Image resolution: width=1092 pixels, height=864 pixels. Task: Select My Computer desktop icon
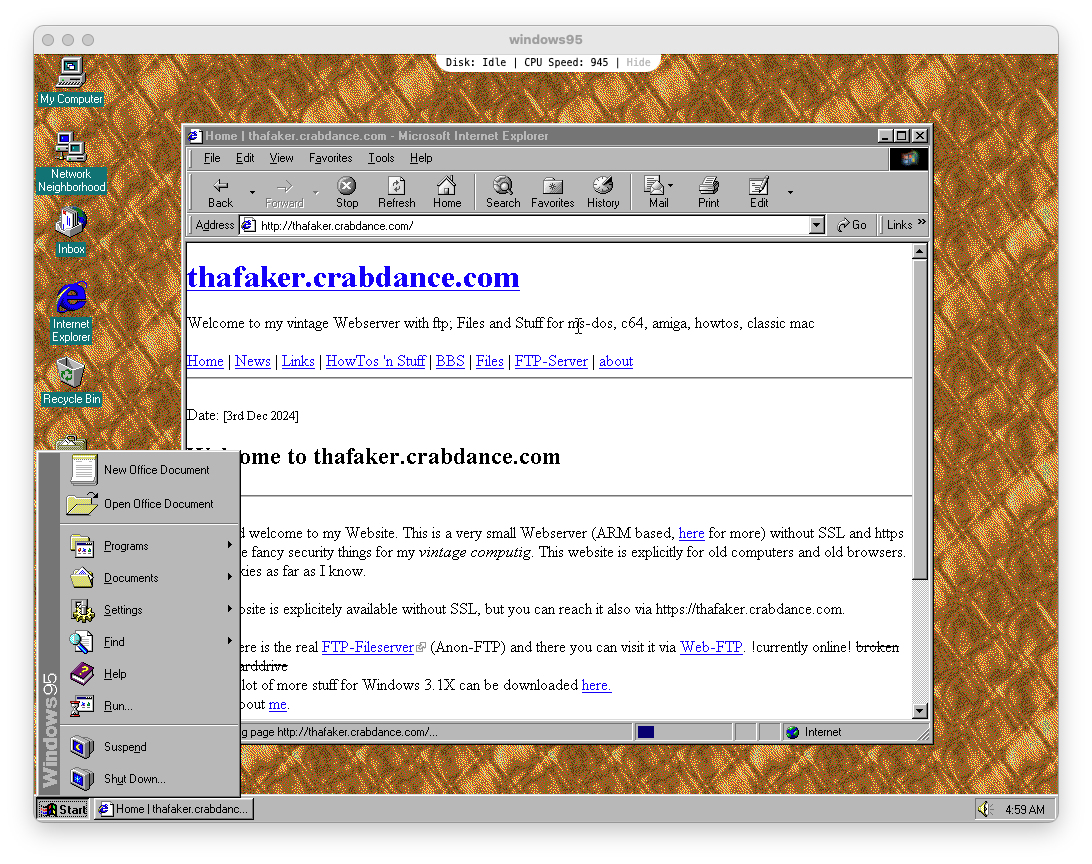70,75
